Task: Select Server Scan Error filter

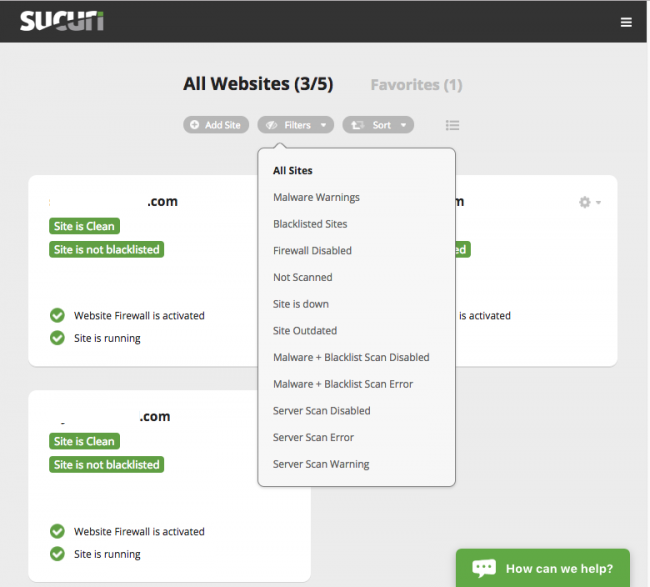Action: point(313,437)
